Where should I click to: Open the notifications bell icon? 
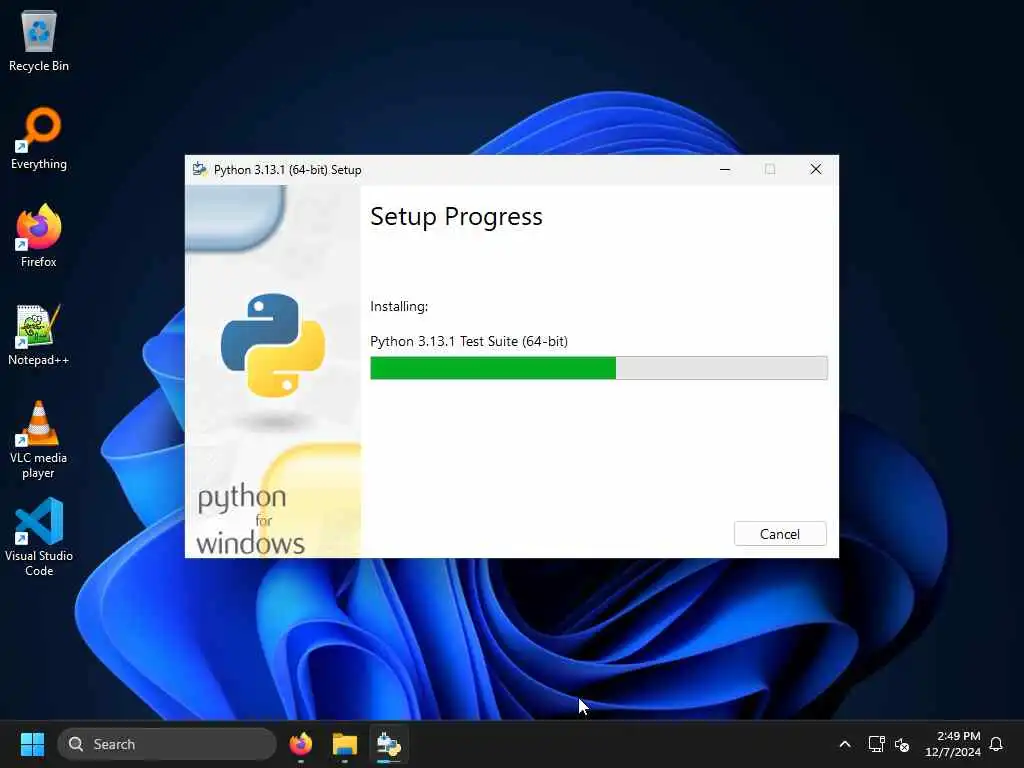[x=996, y=744]
